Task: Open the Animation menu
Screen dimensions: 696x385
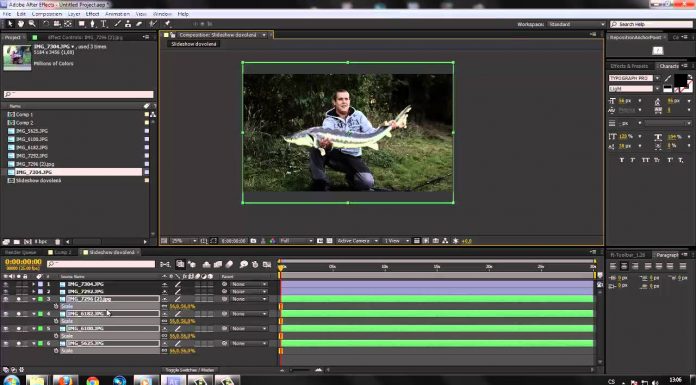Action: click(x=117, y=14)
